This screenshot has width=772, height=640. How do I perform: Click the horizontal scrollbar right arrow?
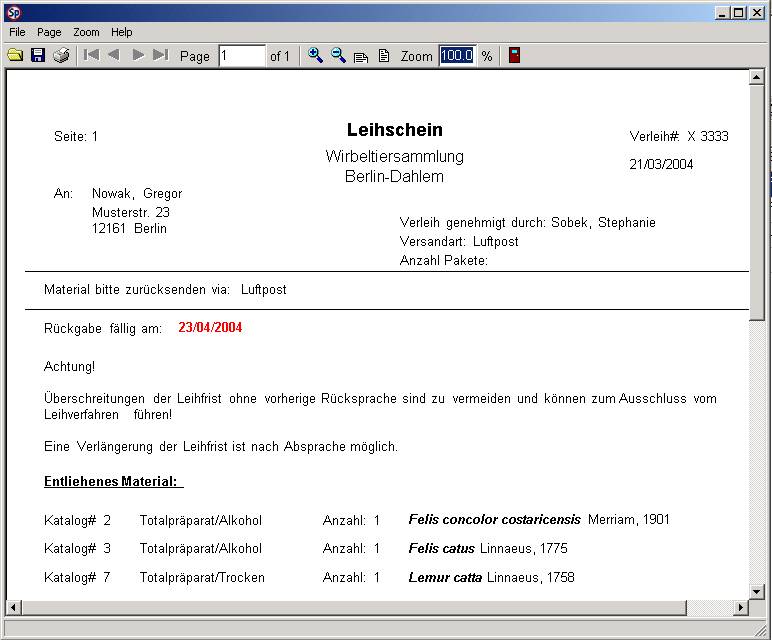click(740, 608)
